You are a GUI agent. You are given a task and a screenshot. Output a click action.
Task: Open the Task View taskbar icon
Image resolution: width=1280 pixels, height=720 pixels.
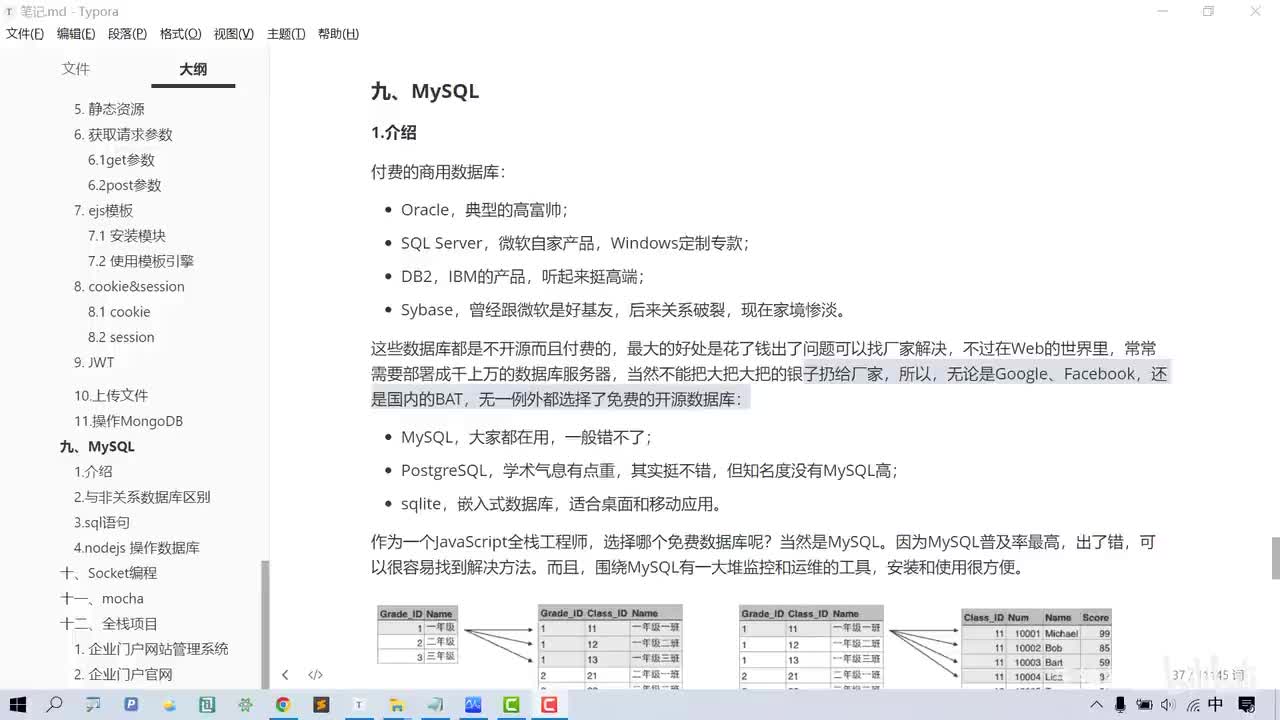[93, 705]
